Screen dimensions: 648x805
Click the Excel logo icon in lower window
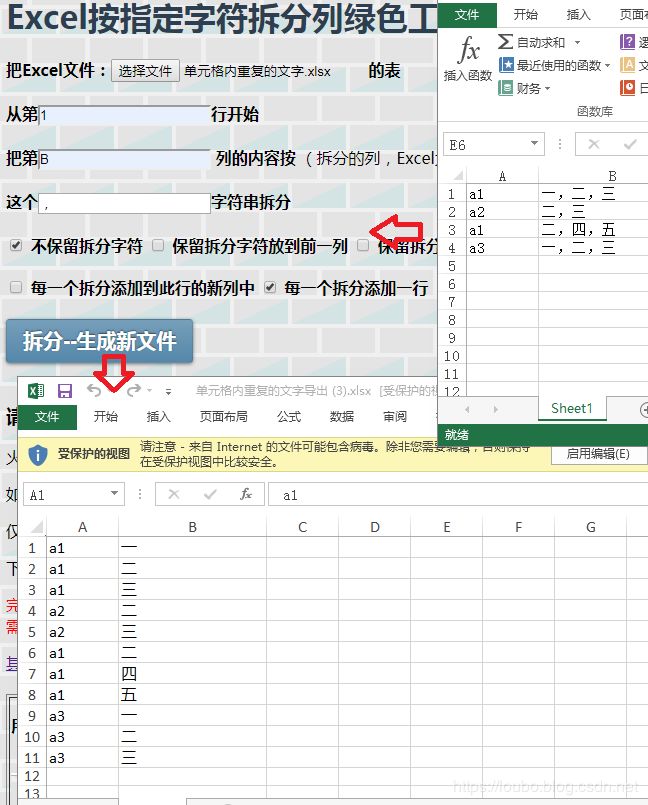36,391
